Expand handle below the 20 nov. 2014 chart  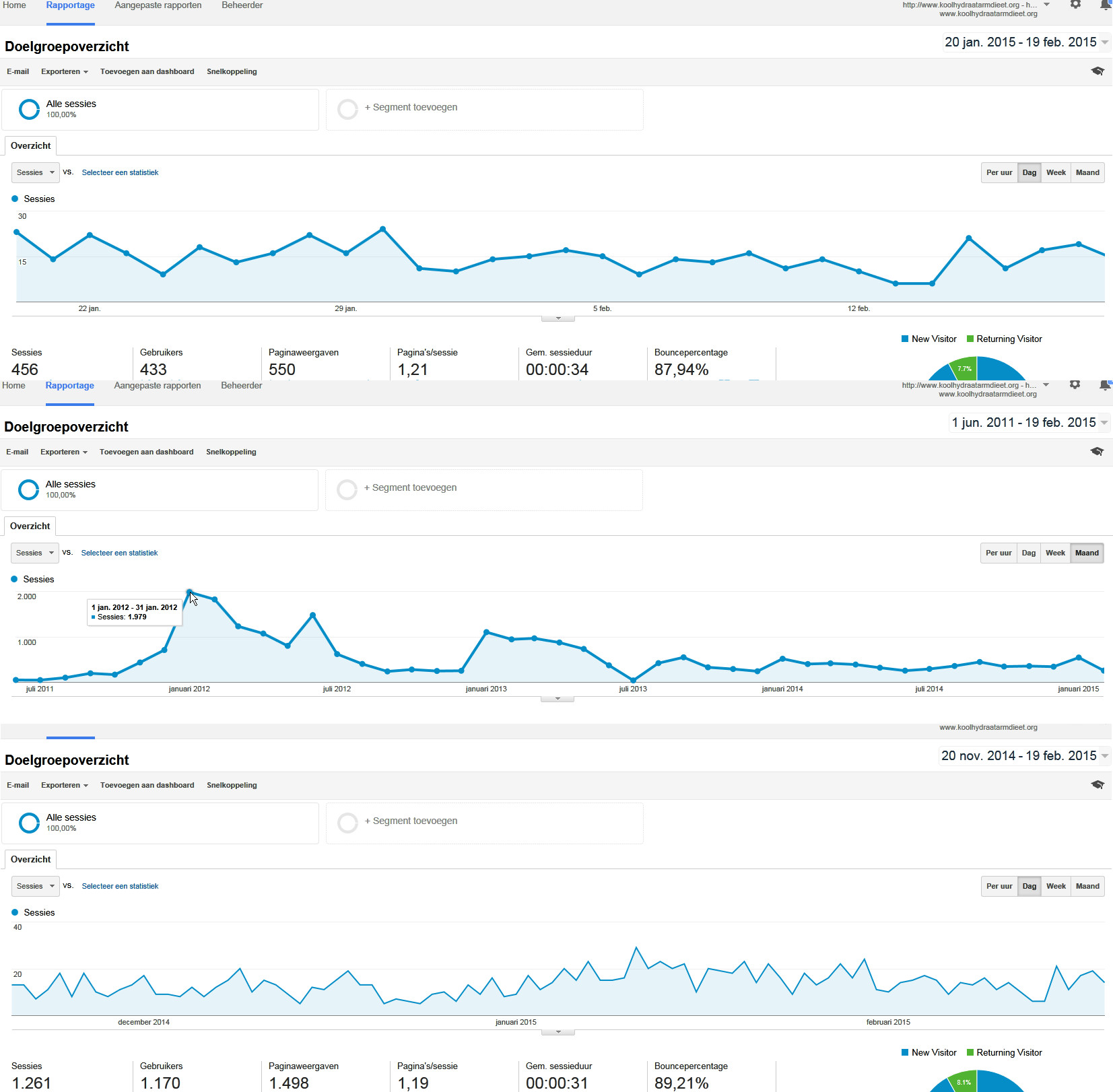(x=558, y=1032)
